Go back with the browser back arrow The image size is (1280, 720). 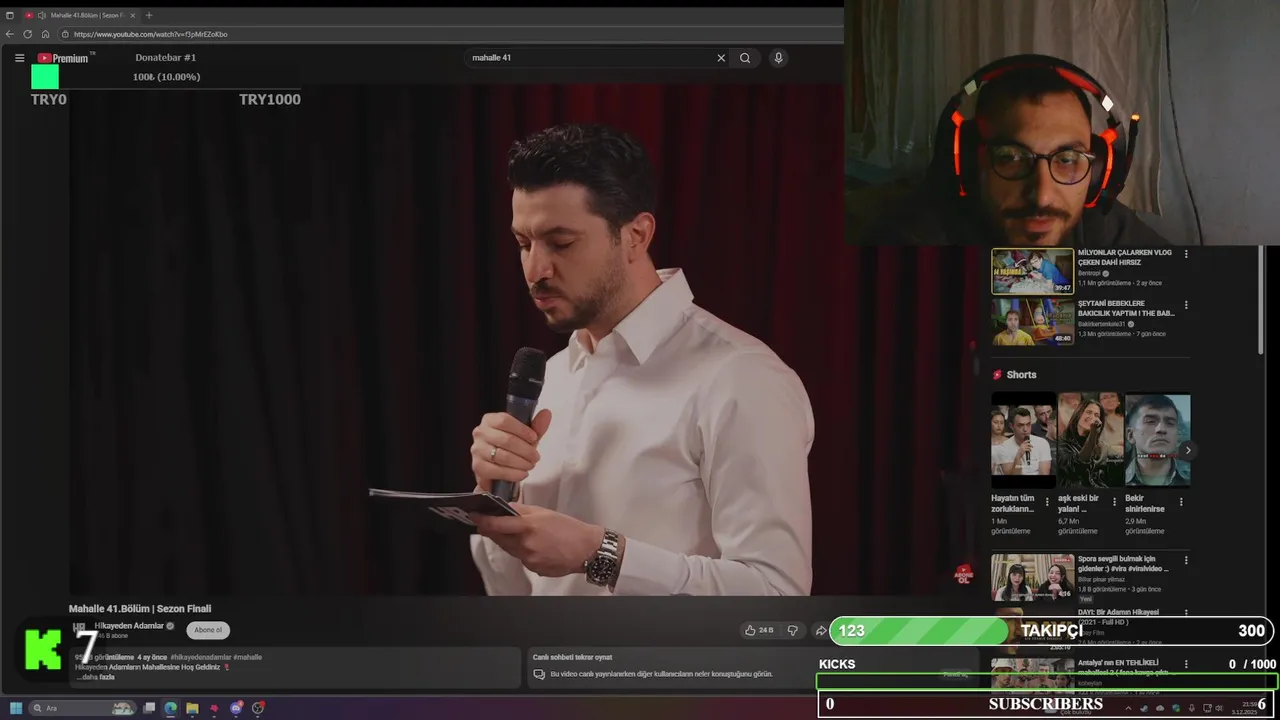tap(10, 34)
